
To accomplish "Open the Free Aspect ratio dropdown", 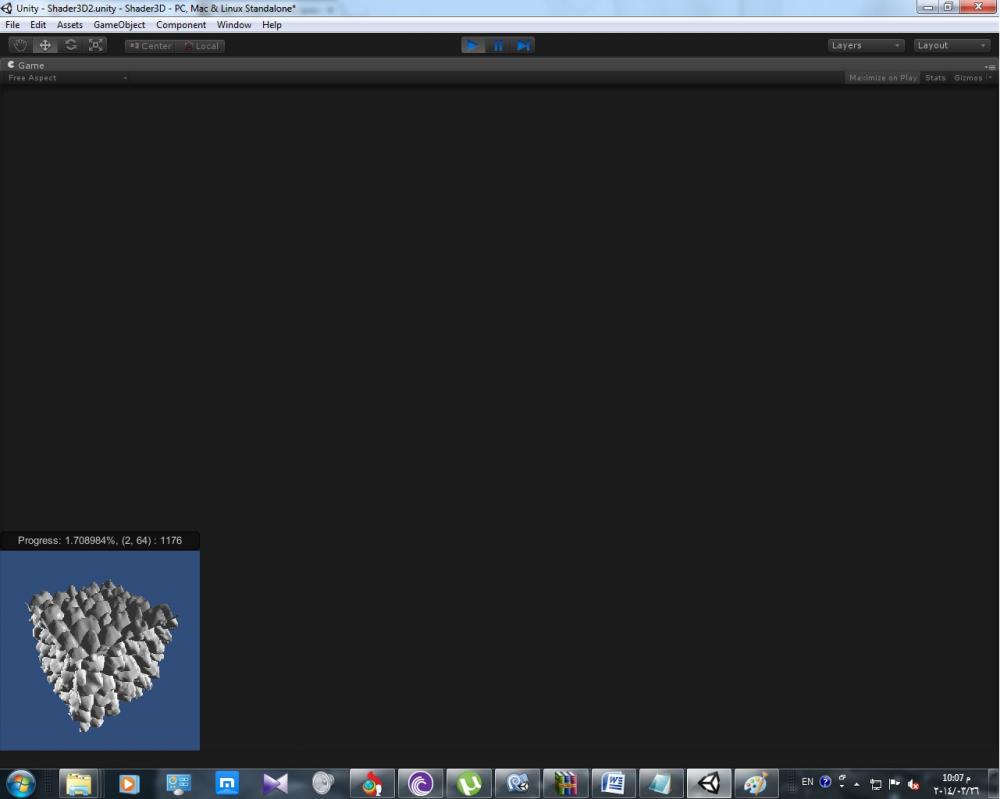I will (67, 78).
